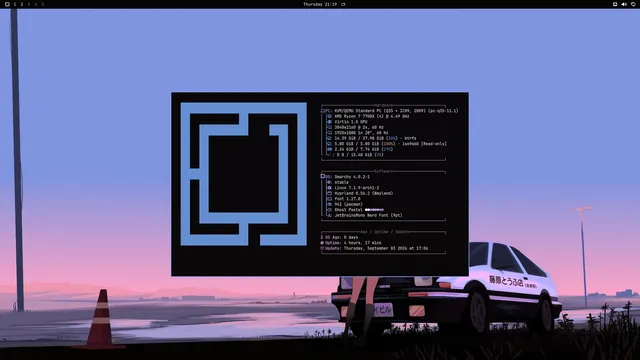The width and height of the screenshot is (640, 360).
Task: Click the OS Age: 0 days line
Action: pyautogui.click(x=340, y=237)
